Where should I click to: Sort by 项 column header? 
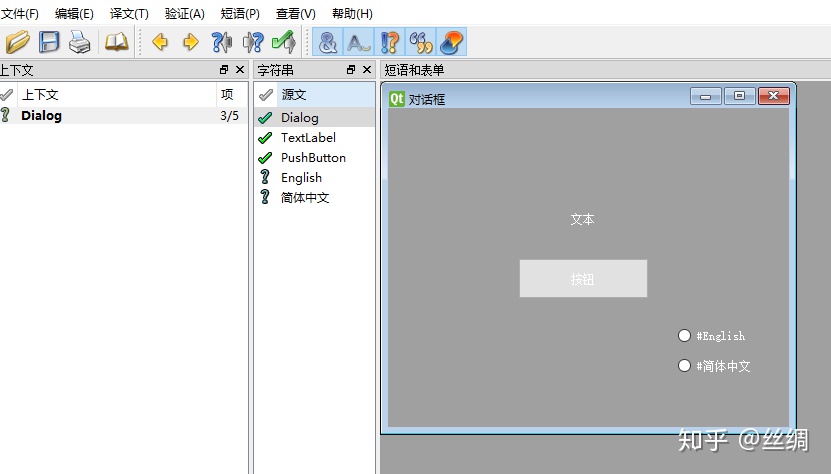(x=232, y=94)
